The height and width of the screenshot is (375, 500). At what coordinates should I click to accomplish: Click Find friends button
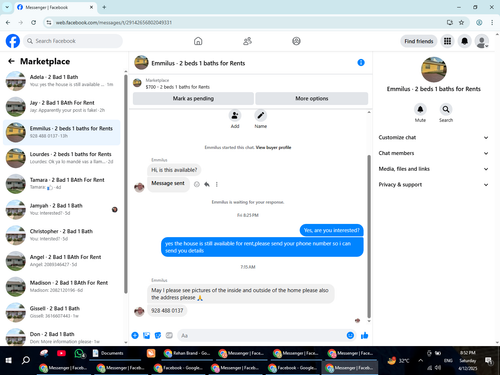(x=419, y=41)
